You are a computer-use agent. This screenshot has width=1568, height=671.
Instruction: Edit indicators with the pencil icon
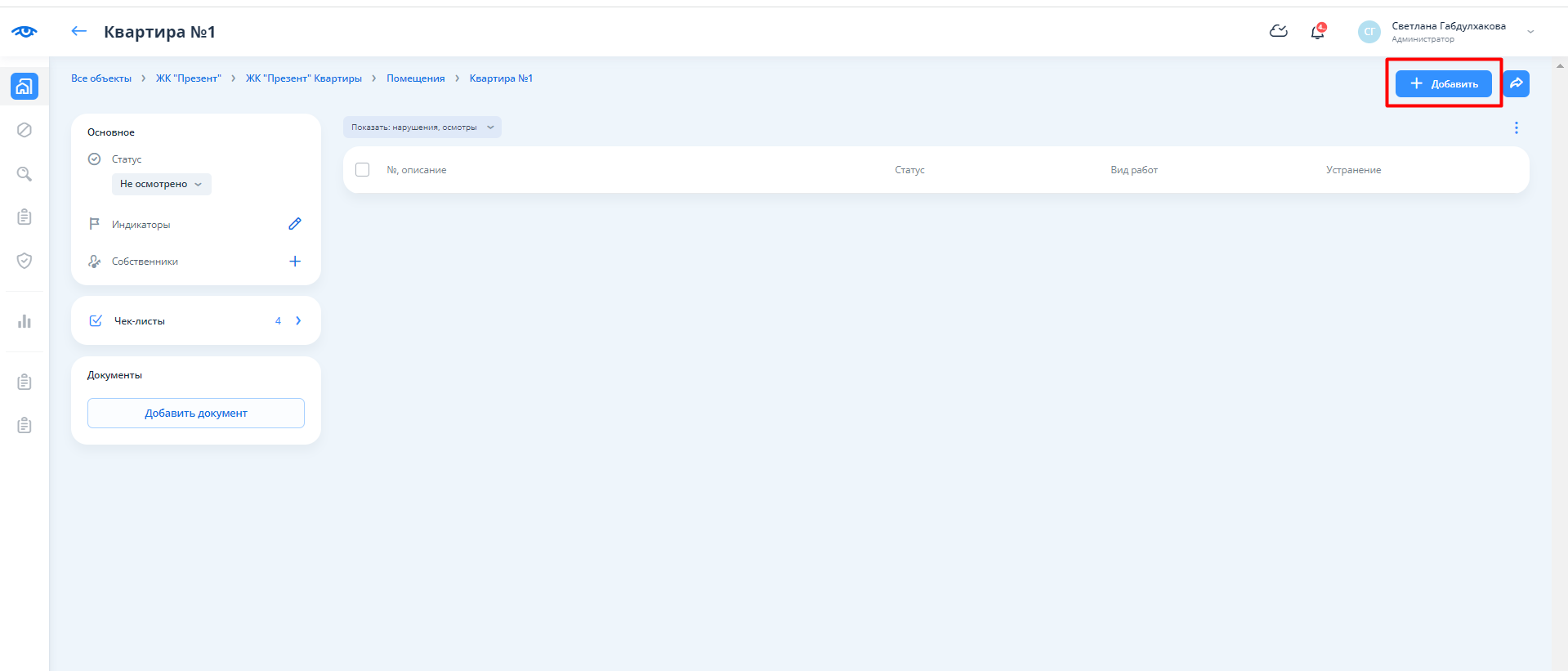pyautogui.click(x=295, y=224)
